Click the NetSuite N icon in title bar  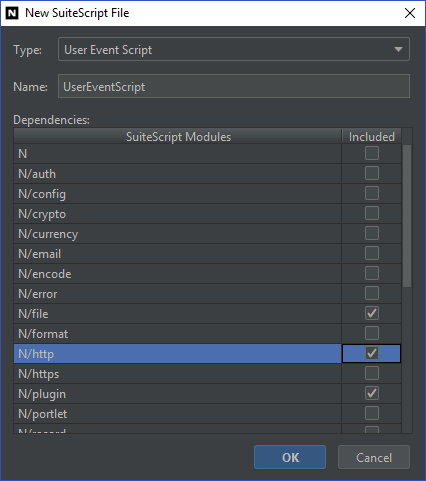tap(12, 13)
